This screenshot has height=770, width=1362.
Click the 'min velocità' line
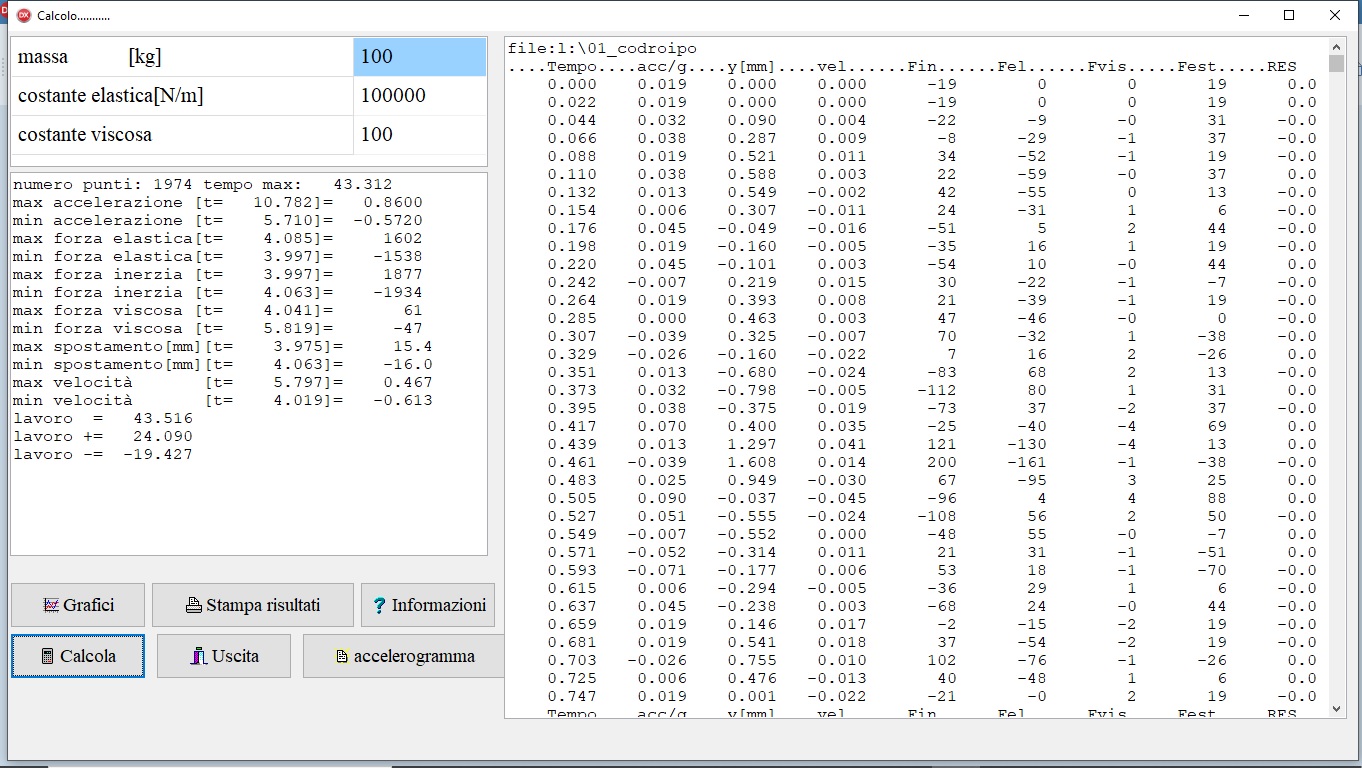(x=223, y=401)
